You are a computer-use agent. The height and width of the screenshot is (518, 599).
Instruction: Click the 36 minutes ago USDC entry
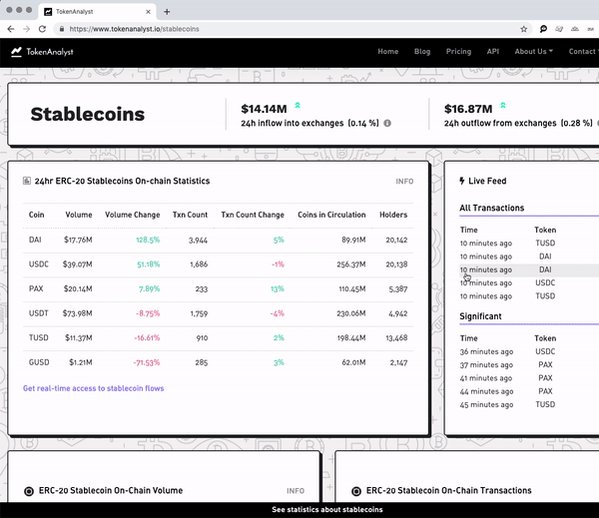click(529, 351)
